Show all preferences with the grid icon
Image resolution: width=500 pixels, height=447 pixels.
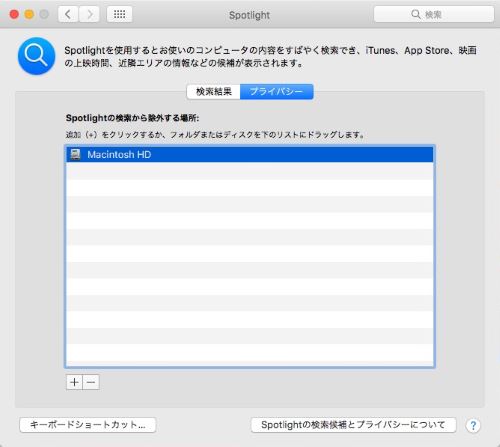pyautogui.click(x=119, y=14)
